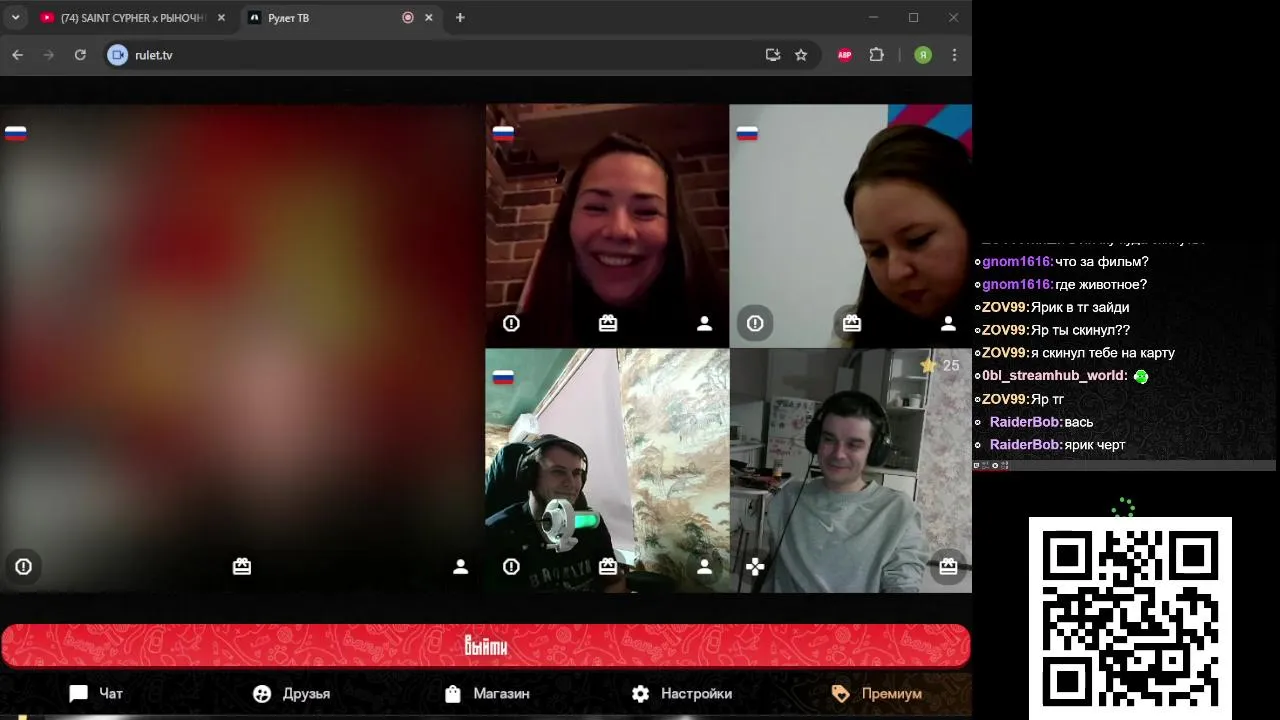The width and height of the screenshot is (1280, 720).
Task: Send a gift in the top-right video tile
Action: (x=852, y=323)
